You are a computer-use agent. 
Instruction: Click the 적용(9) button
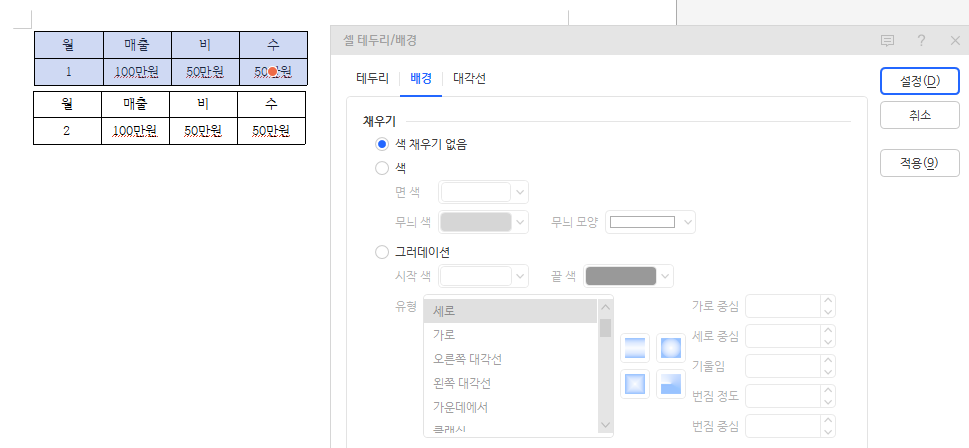(x=920, y=163)
